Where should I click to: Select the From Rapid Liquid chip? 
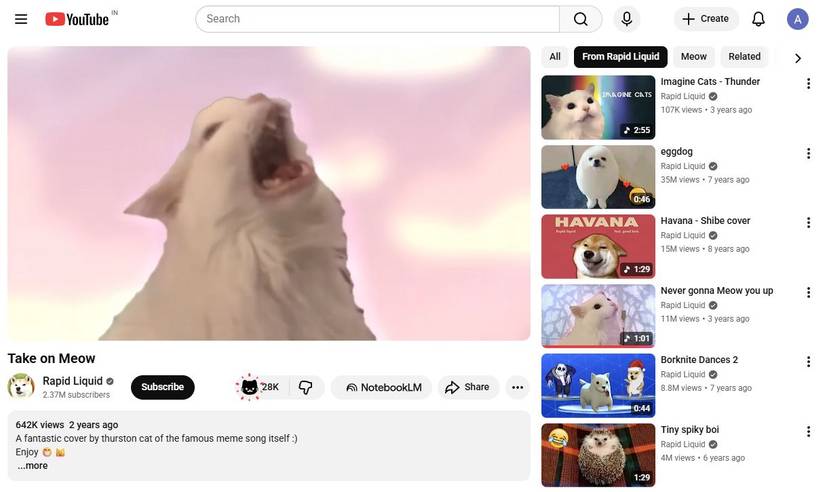pyautogui.click(x=620, y=57)
